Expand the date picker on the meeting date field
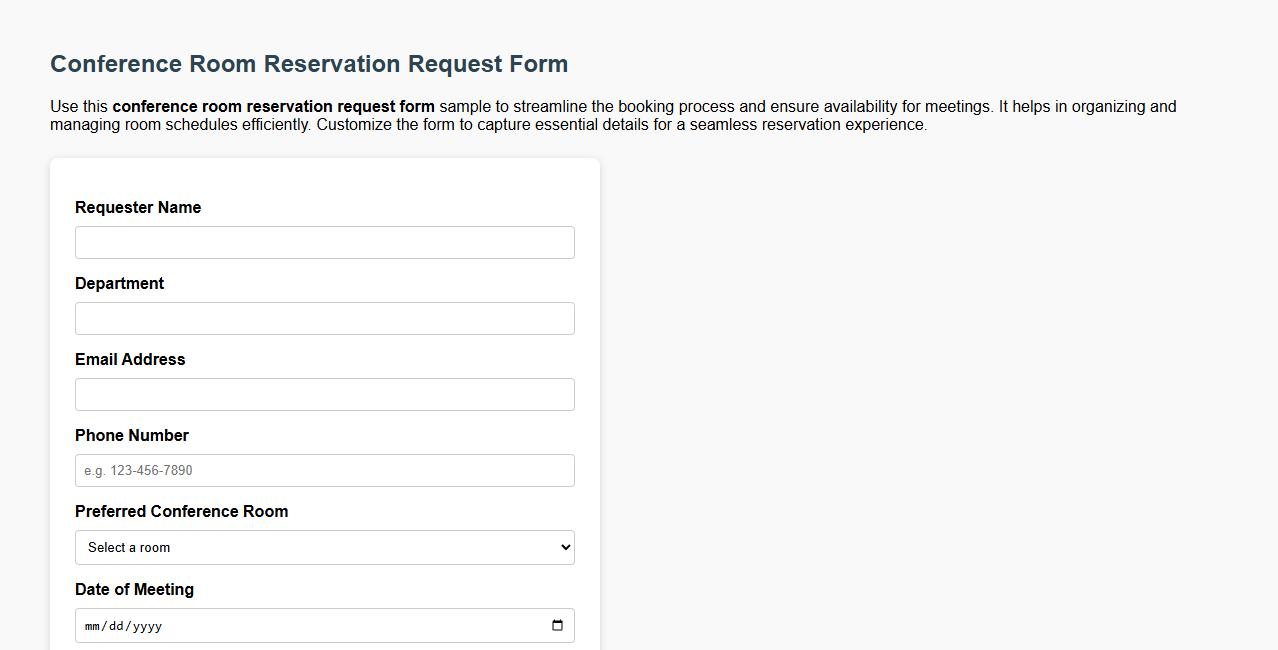This screenshot has height=650, width=1278. click(x=557, y=625)
